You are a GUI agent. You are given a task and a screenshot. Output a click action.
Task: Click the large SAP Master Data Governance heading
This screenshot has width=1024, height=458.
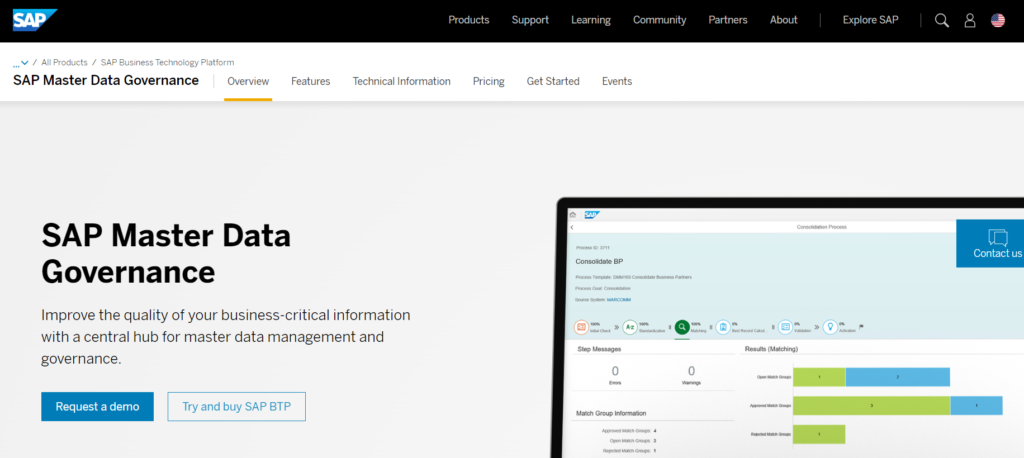click(167, 254)
